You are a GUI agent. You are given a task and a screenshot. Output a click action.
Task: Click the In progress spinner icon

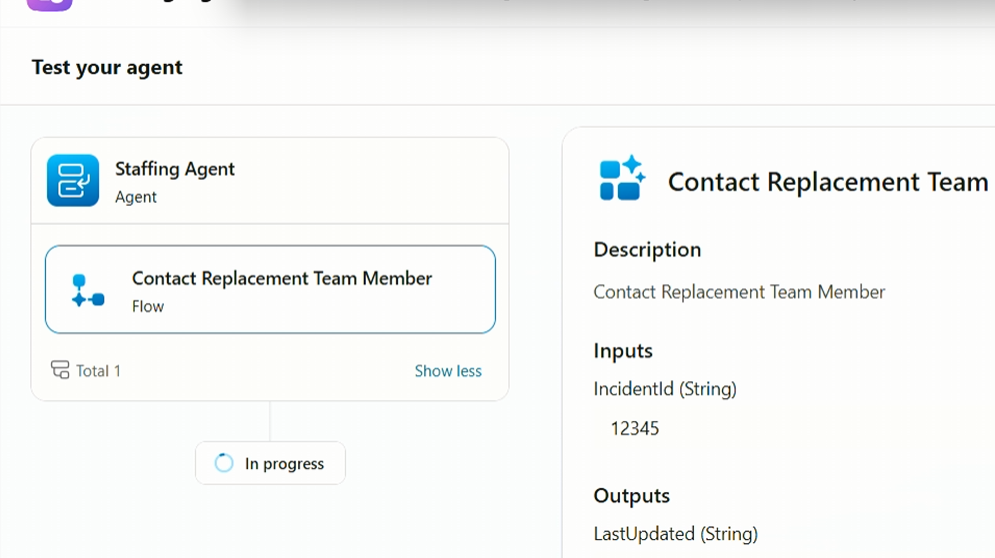coord(224,463)
